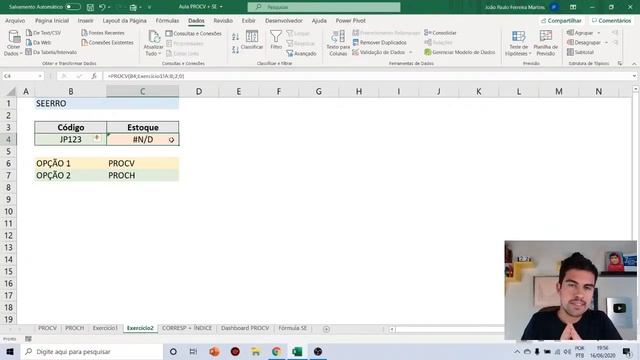Switch to Página Inicial tab

(52, 20)
